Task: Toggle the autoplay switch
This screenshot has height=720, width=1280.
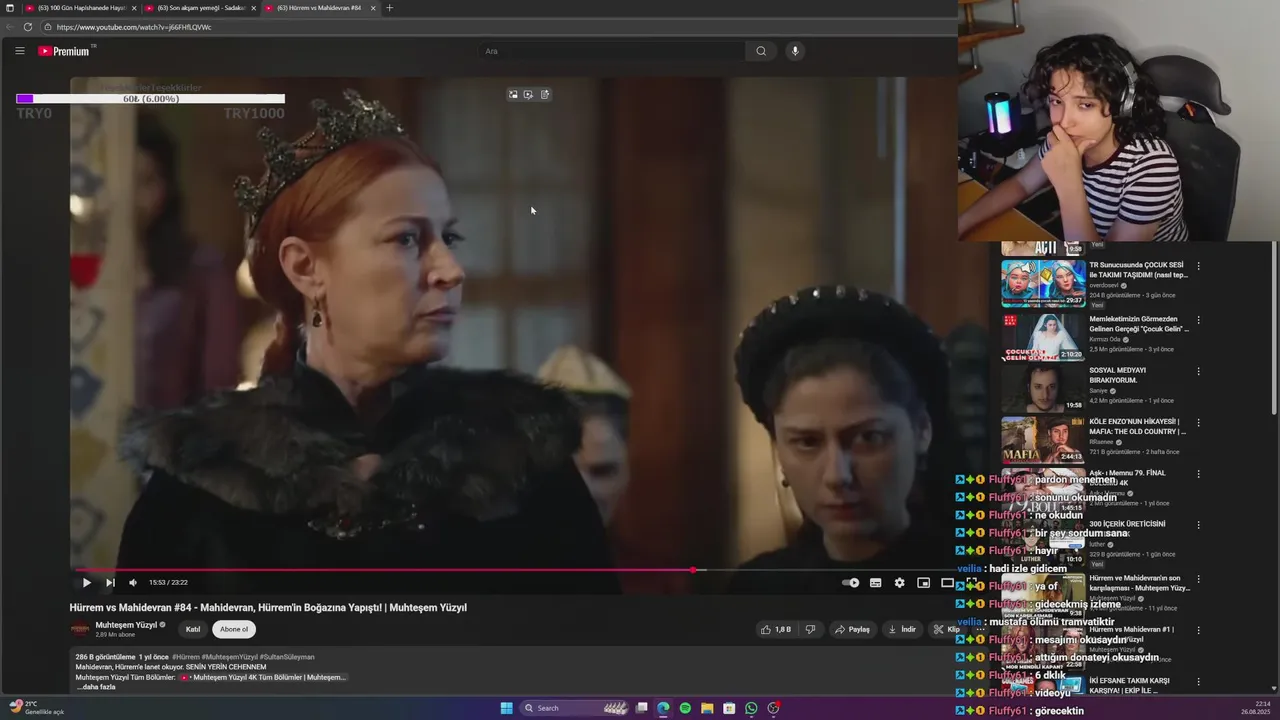Action: pos(850,582)
